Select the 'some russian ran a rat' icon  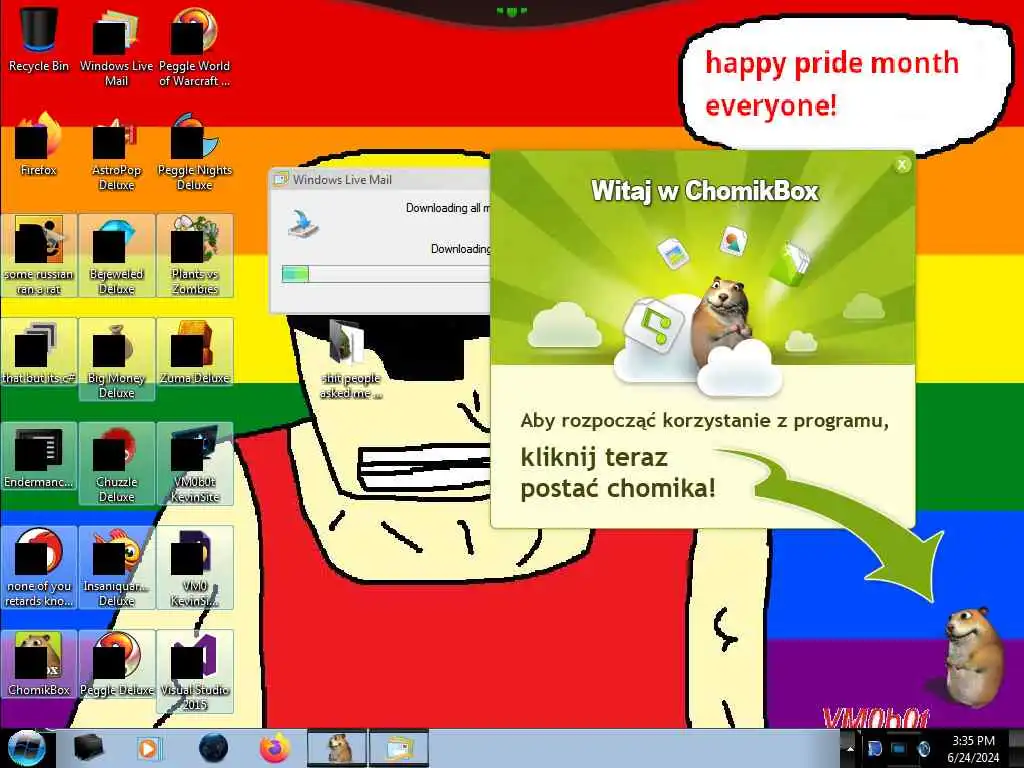pos(39,255)
